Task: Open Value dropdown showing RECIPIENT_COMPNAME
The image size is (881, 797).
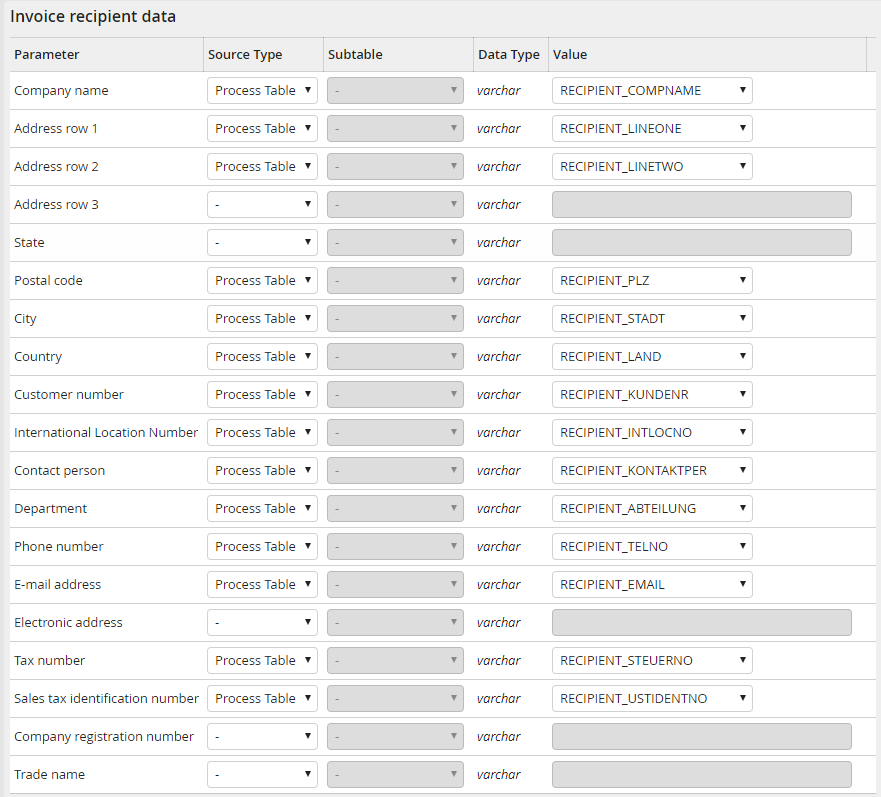Action: coord(652,90)
